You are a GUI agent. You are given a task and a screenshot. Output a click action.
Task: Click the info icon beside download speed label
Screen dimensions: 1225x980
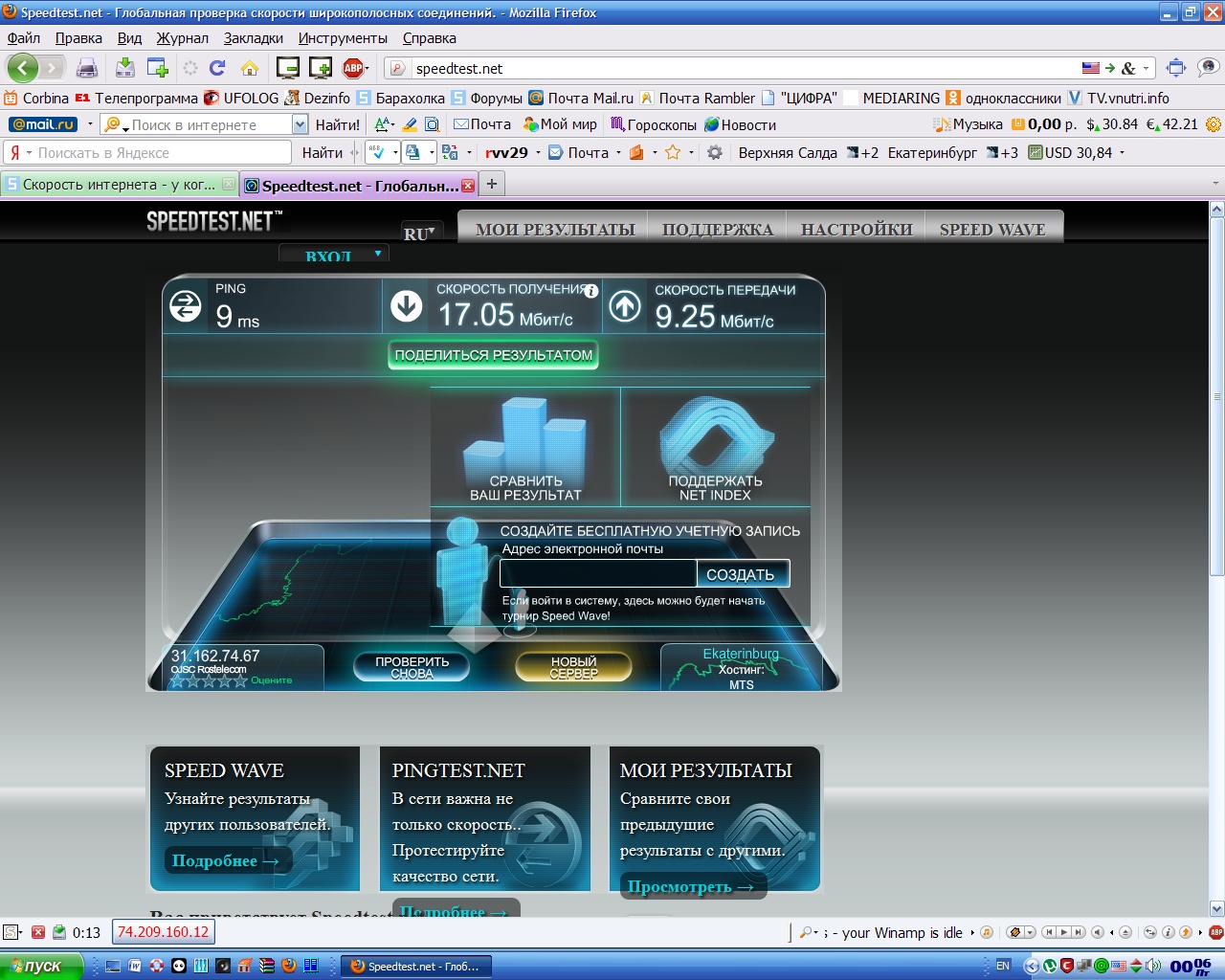pyautogui.click(x=591, y=291)
